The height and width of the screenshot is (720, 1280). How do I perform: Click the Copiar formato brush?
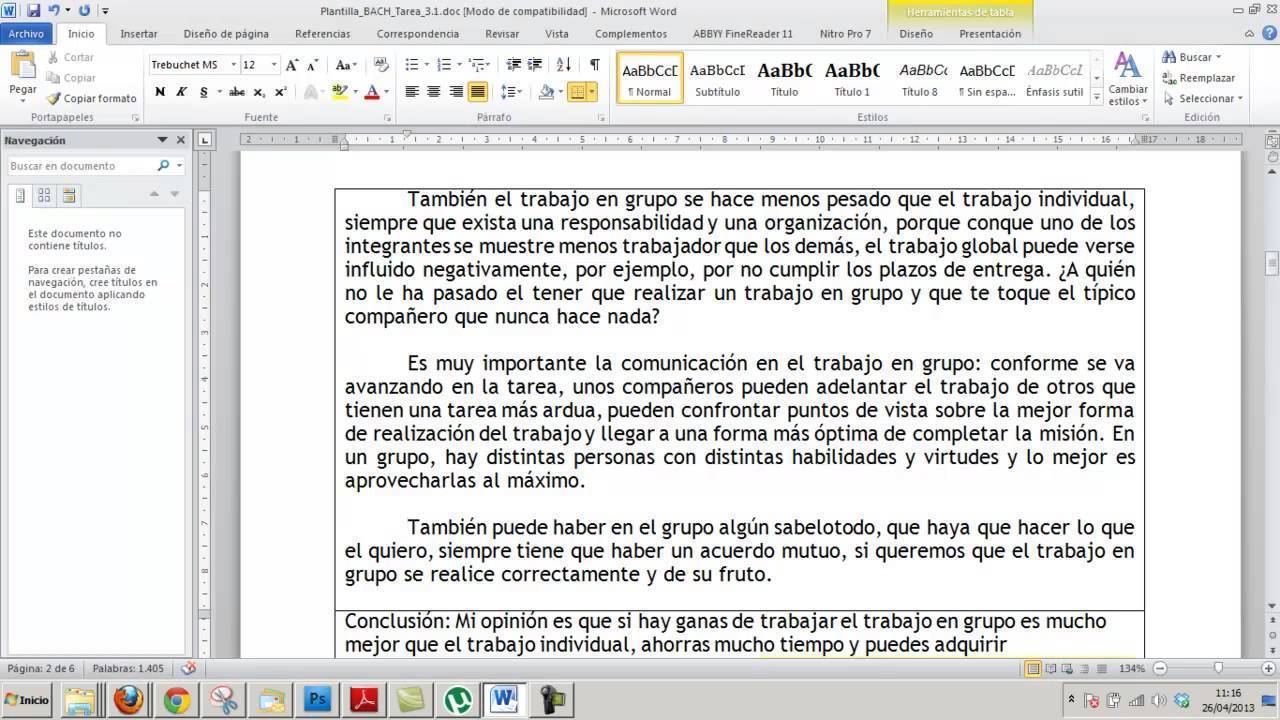click(x=91, y=99)
